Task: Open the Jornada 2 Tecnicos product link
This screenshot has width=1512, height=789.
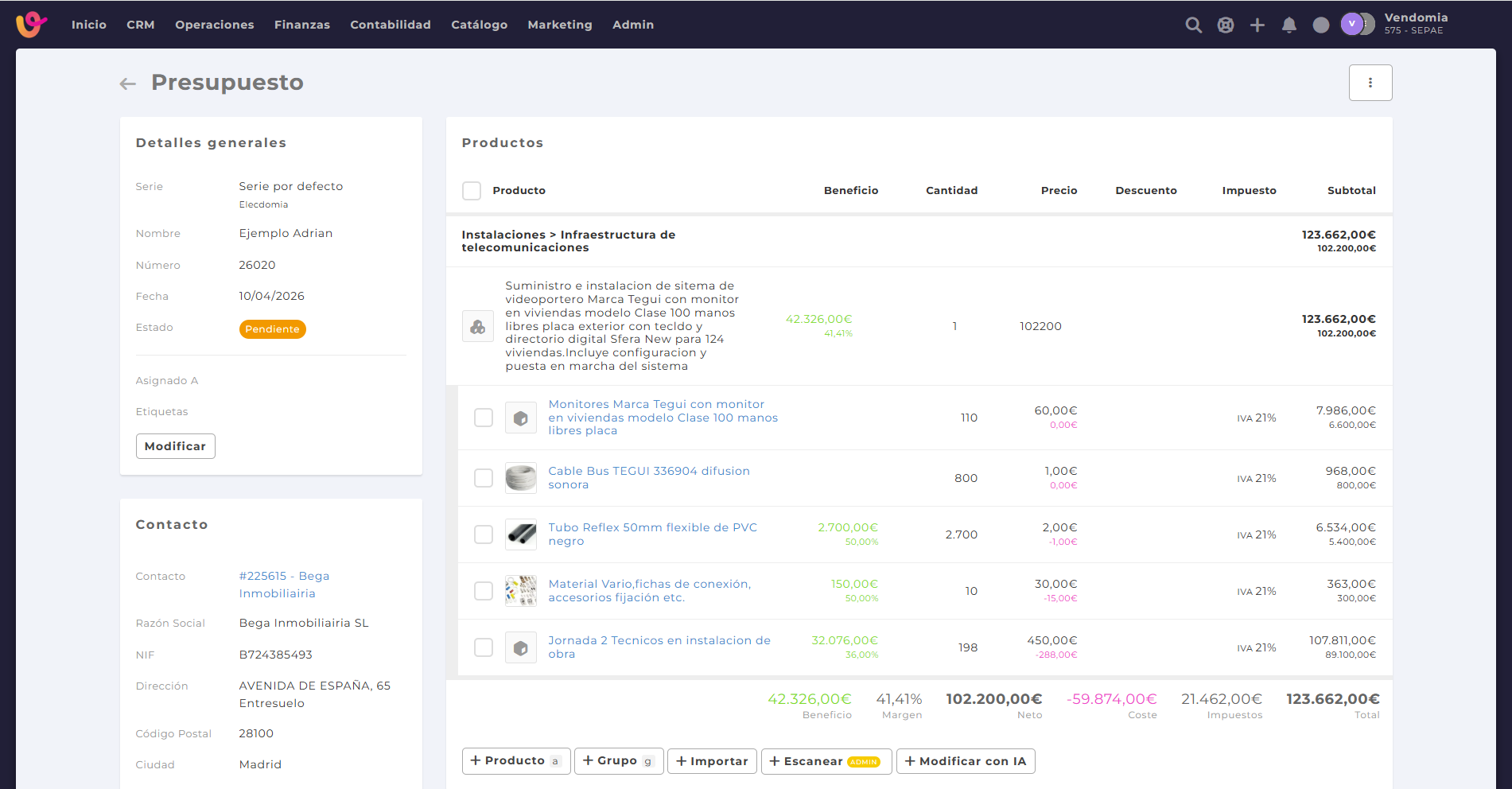Action: tap(659, 647)
